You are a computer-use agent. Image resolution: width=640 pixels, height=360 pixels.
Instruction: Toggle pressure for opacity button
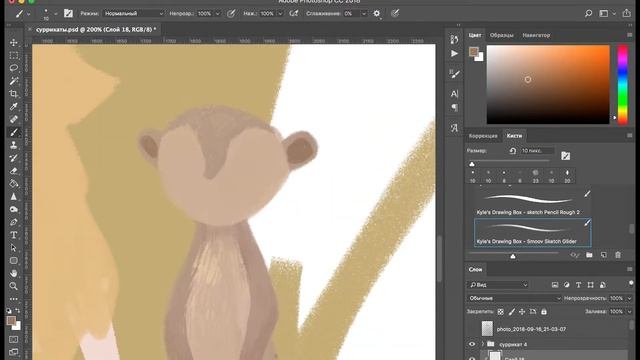(231, 13)
